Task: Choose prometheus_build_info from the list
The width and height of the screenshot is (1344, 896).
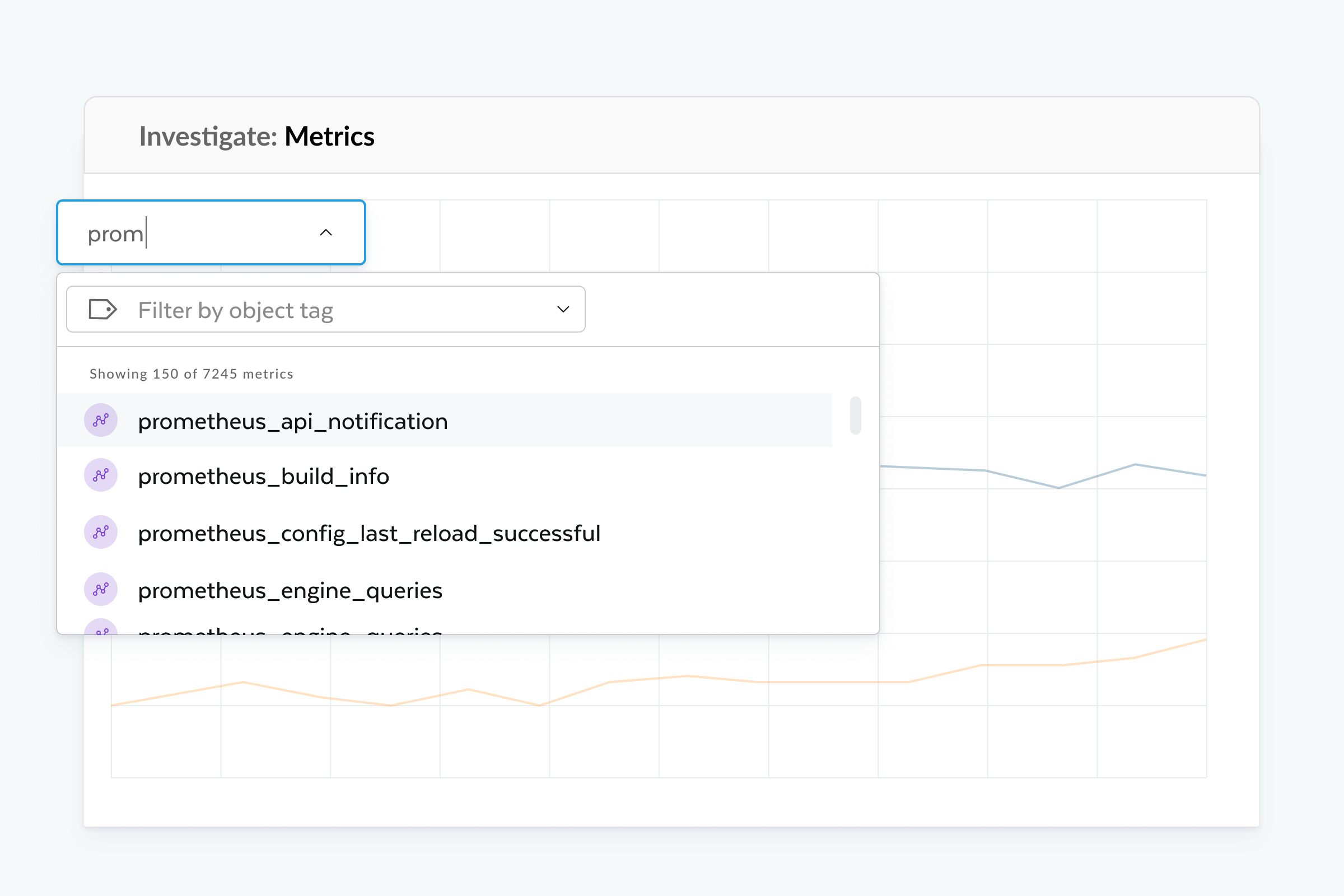Action: [444, 475]
